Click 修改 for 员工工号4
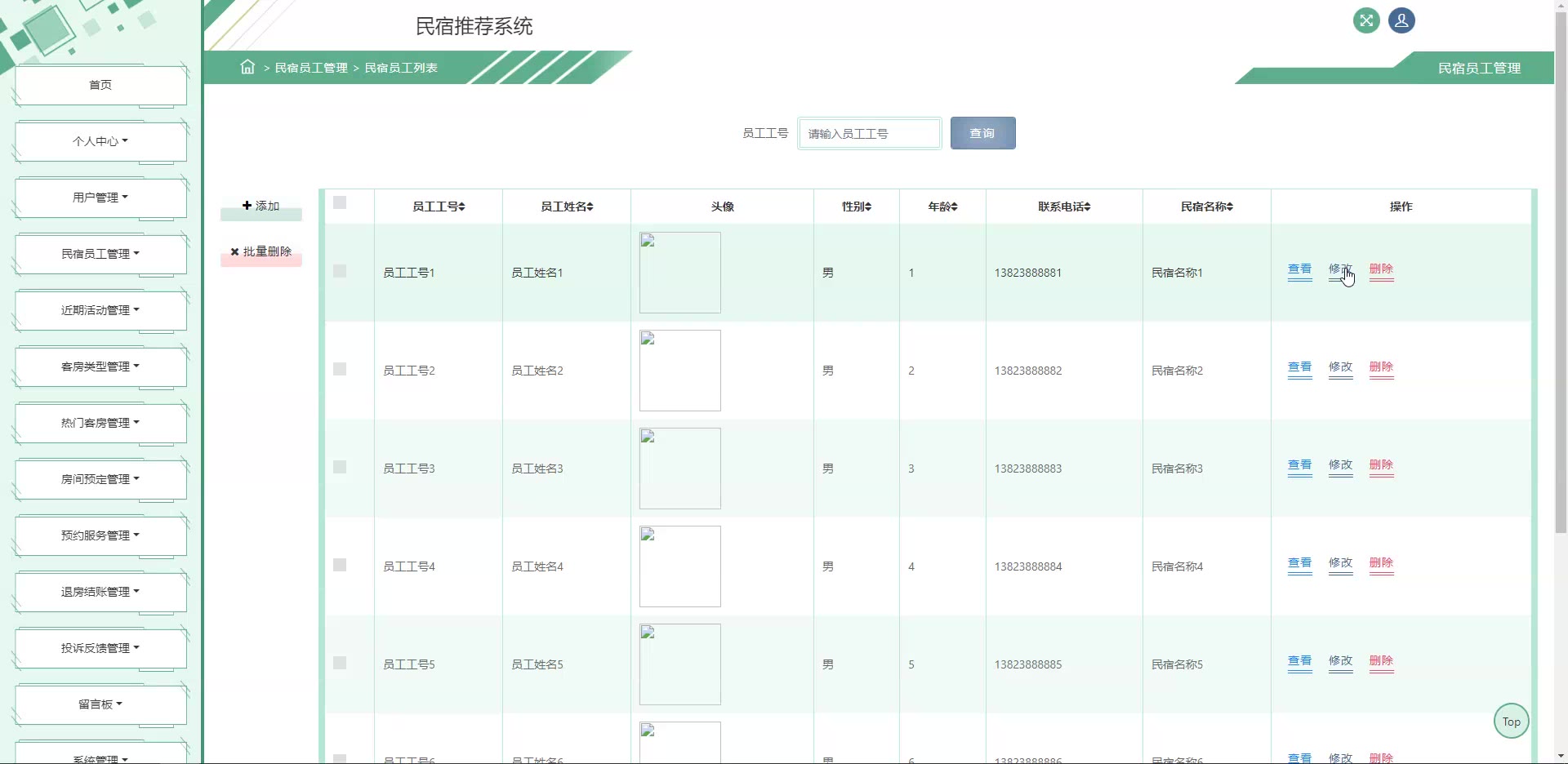This screenshot has width=1568, height=764. pyautogui.click(x=1340, y=564)
